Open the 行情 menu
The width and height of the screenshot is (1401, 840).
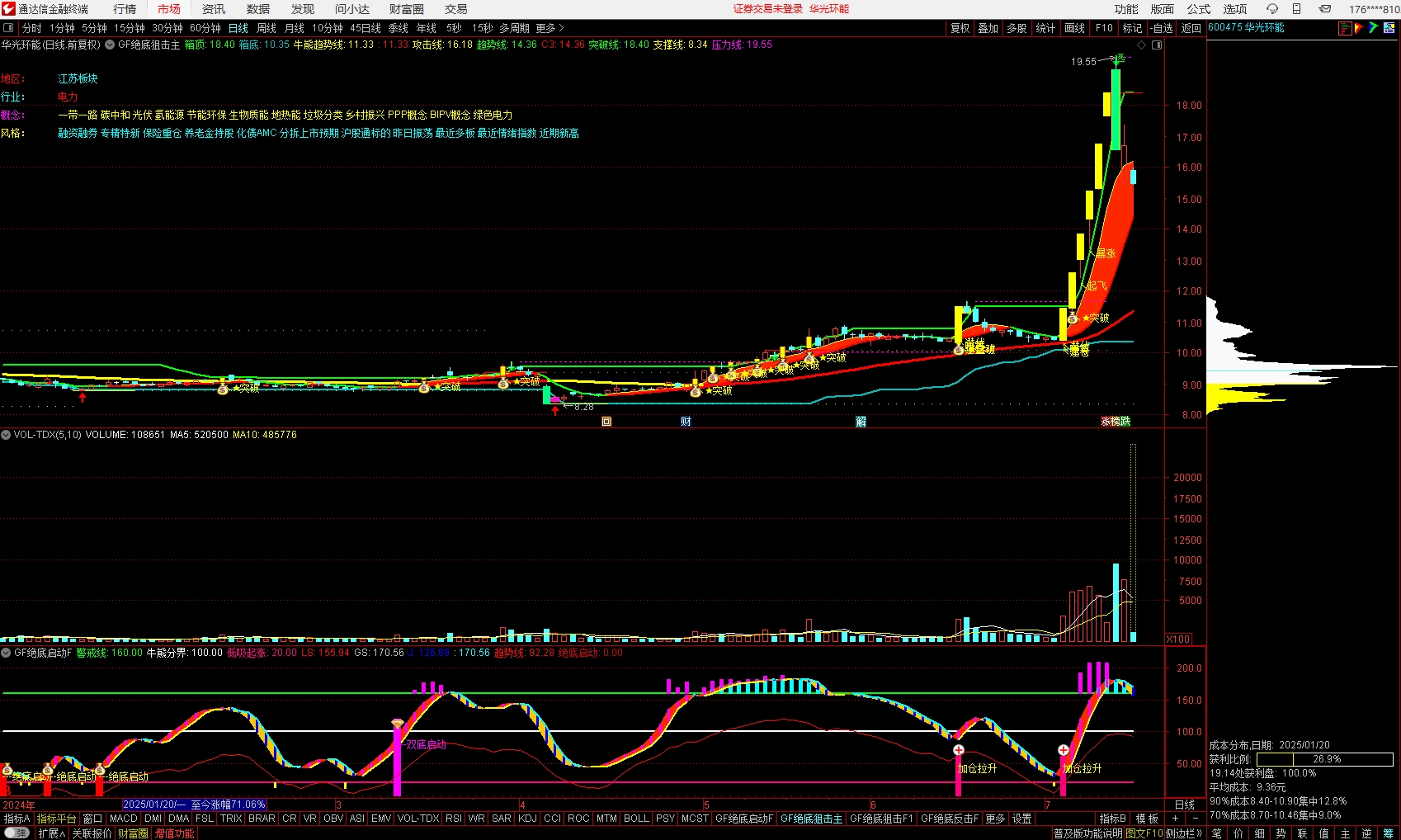pos(125,9)
